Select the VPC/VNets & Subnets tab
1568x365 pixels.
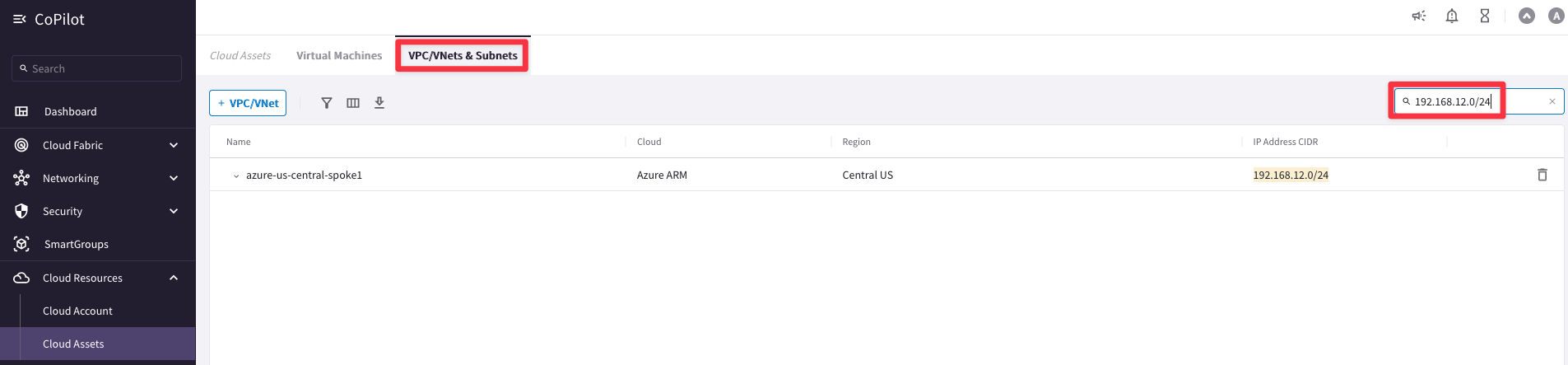pyautogui.click(x=463, y=55)
